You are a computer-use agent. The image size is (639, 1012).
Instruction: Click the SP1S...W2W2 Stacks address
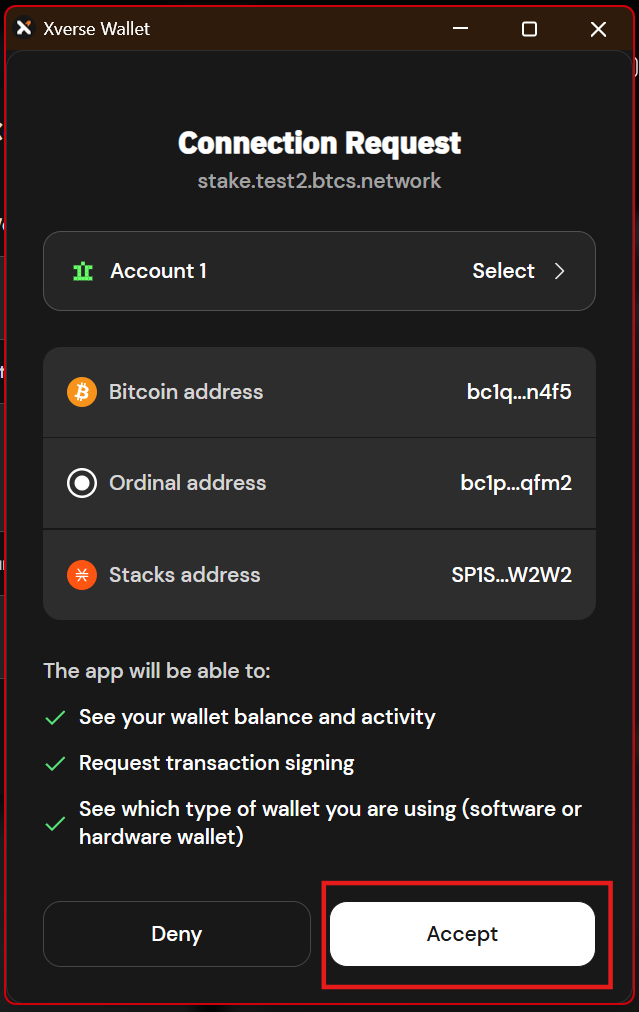point(513,574)
